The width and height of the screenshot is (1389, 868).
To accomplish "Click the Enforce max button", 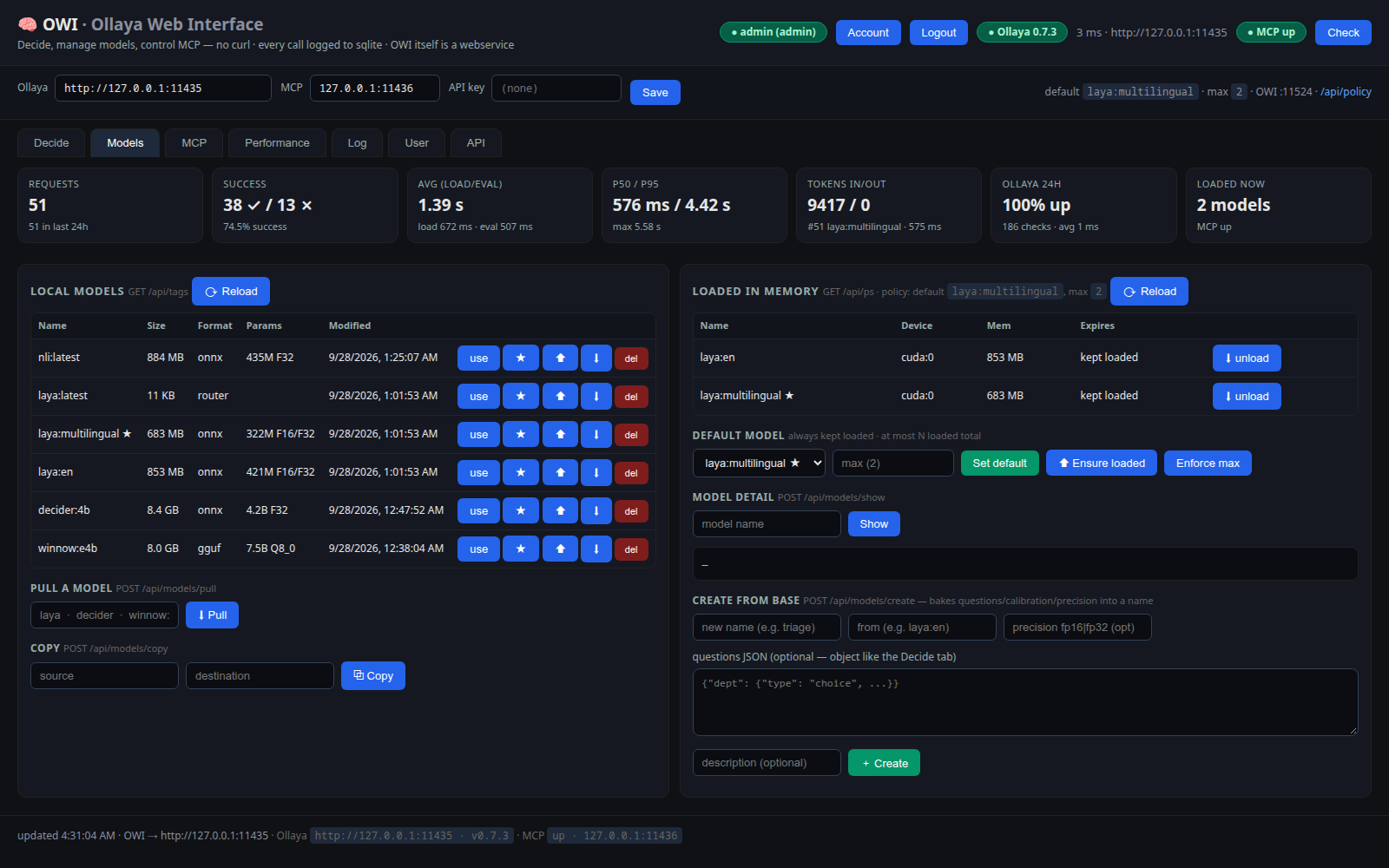I will 1208,463.
